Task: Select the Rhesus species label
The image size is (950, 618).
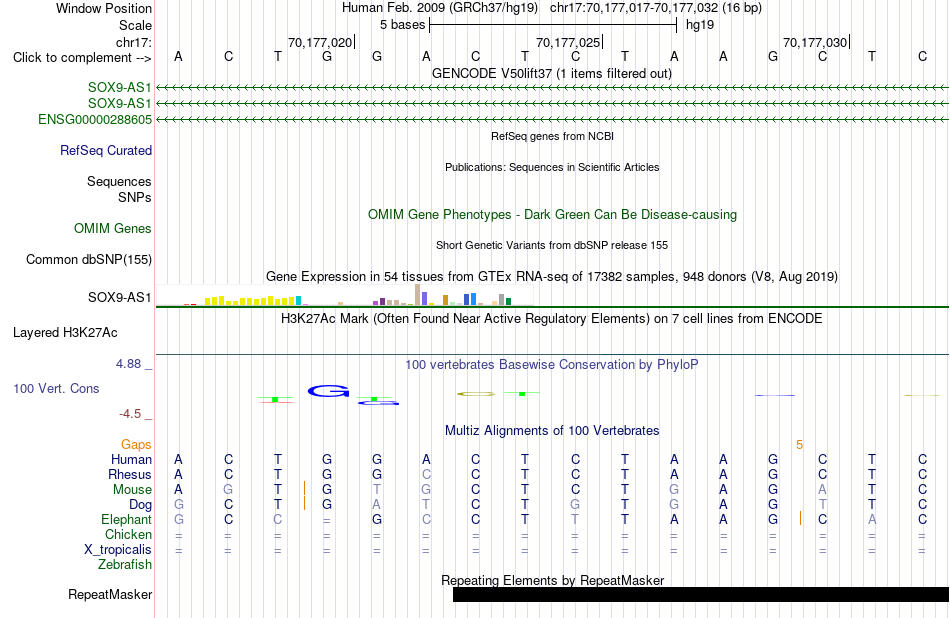Action: [x=130, y=474]
